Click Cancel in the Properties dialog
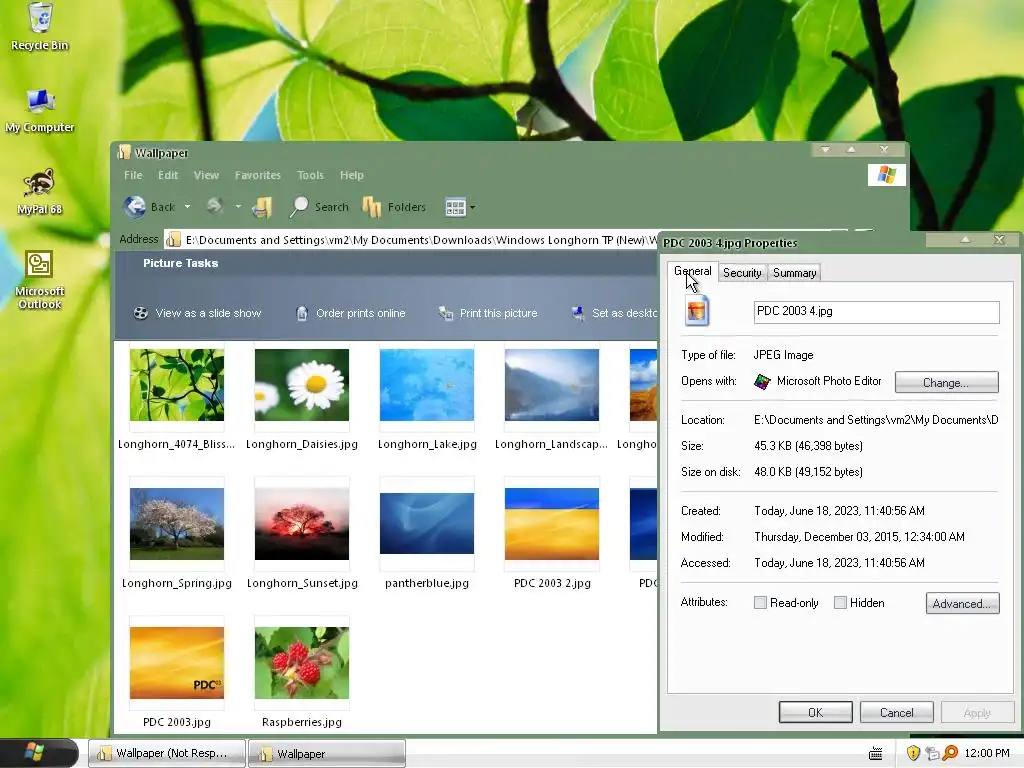Viewport: 1024px width, 768px height. [x=896, y=712]
